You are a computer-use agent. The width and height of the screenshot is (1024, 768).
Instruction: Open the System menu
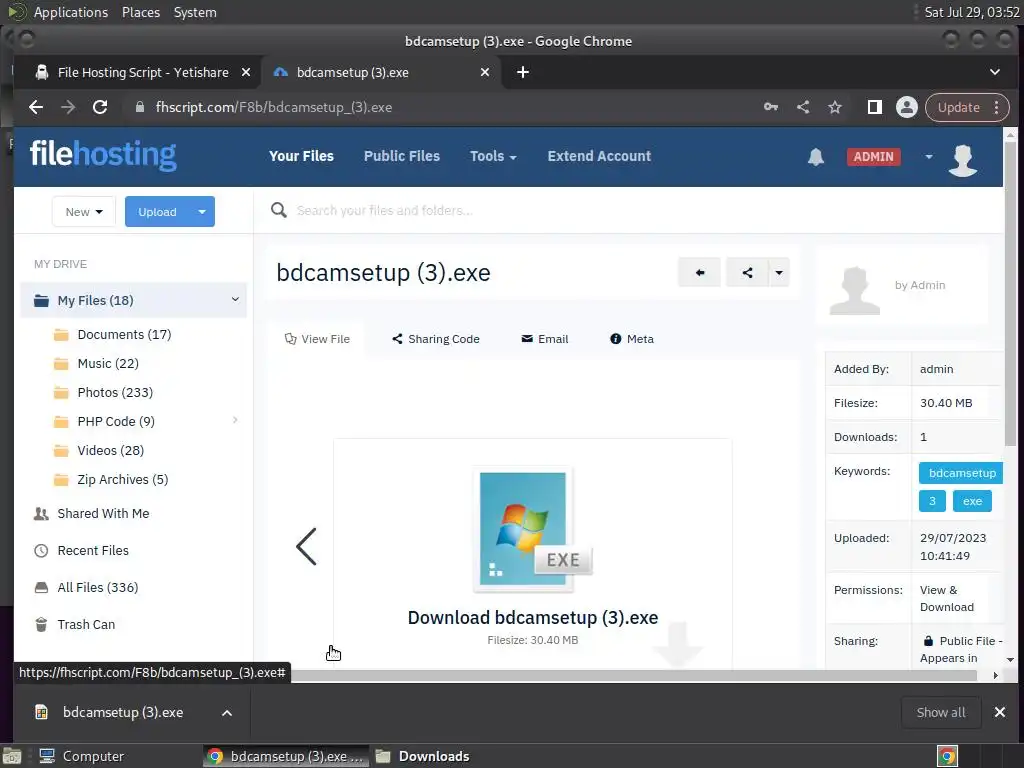pos(195,12)
